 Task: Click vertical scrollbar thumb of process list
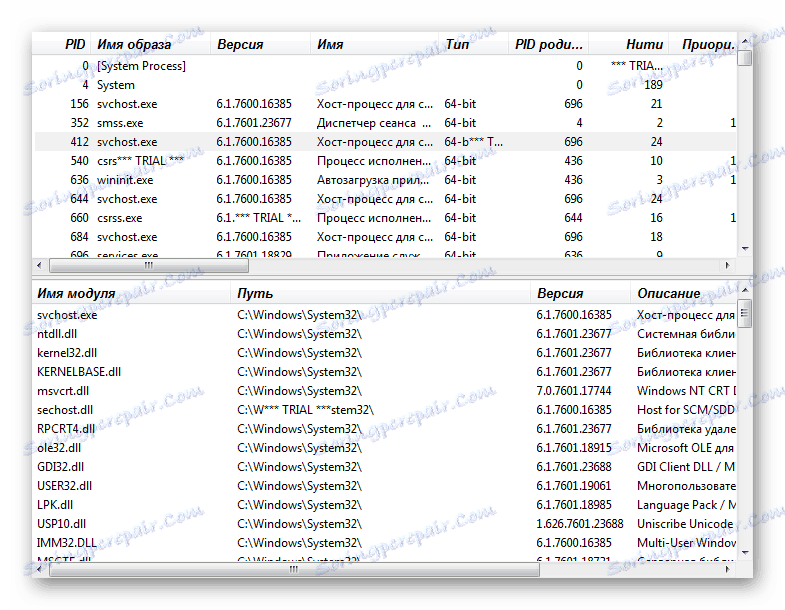(x=745, y=57)
